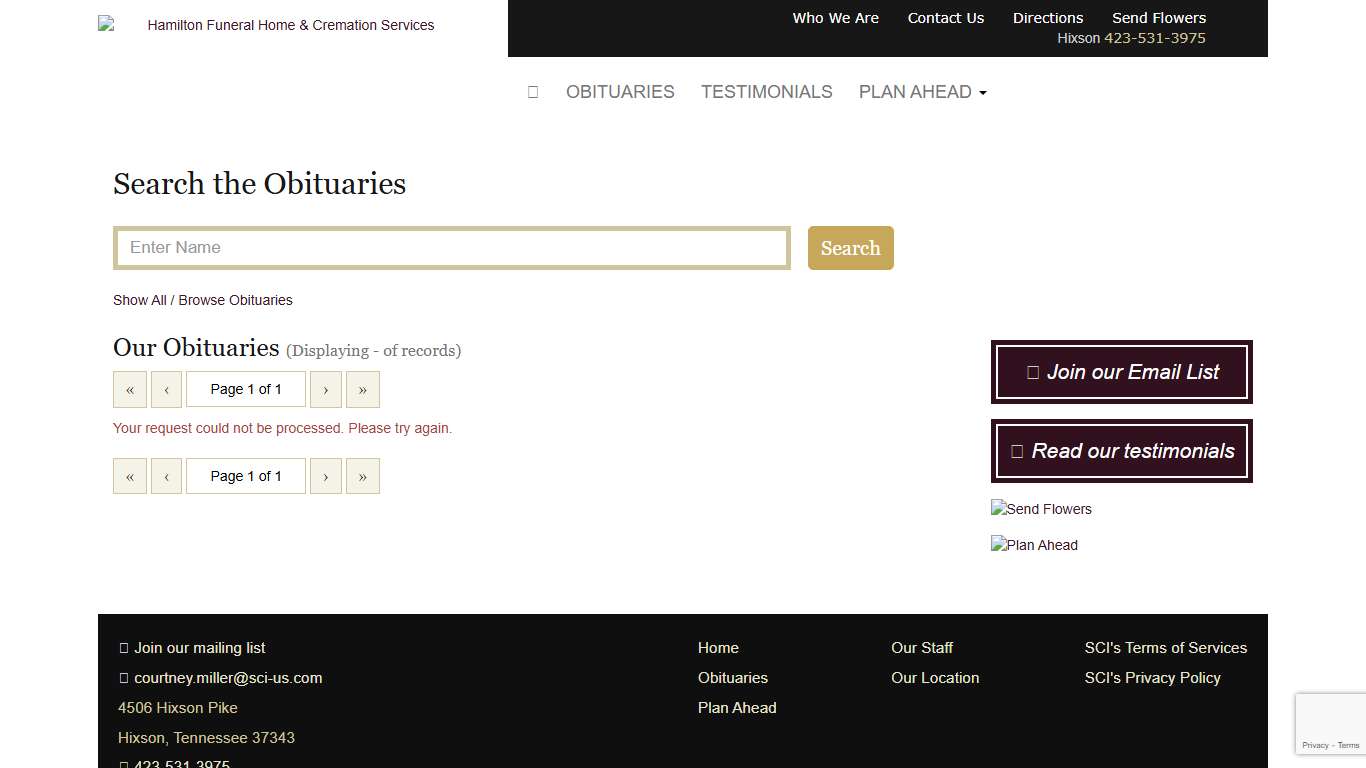Go to first page in top pagination
1366x768 pixels.
pos(130,390)
